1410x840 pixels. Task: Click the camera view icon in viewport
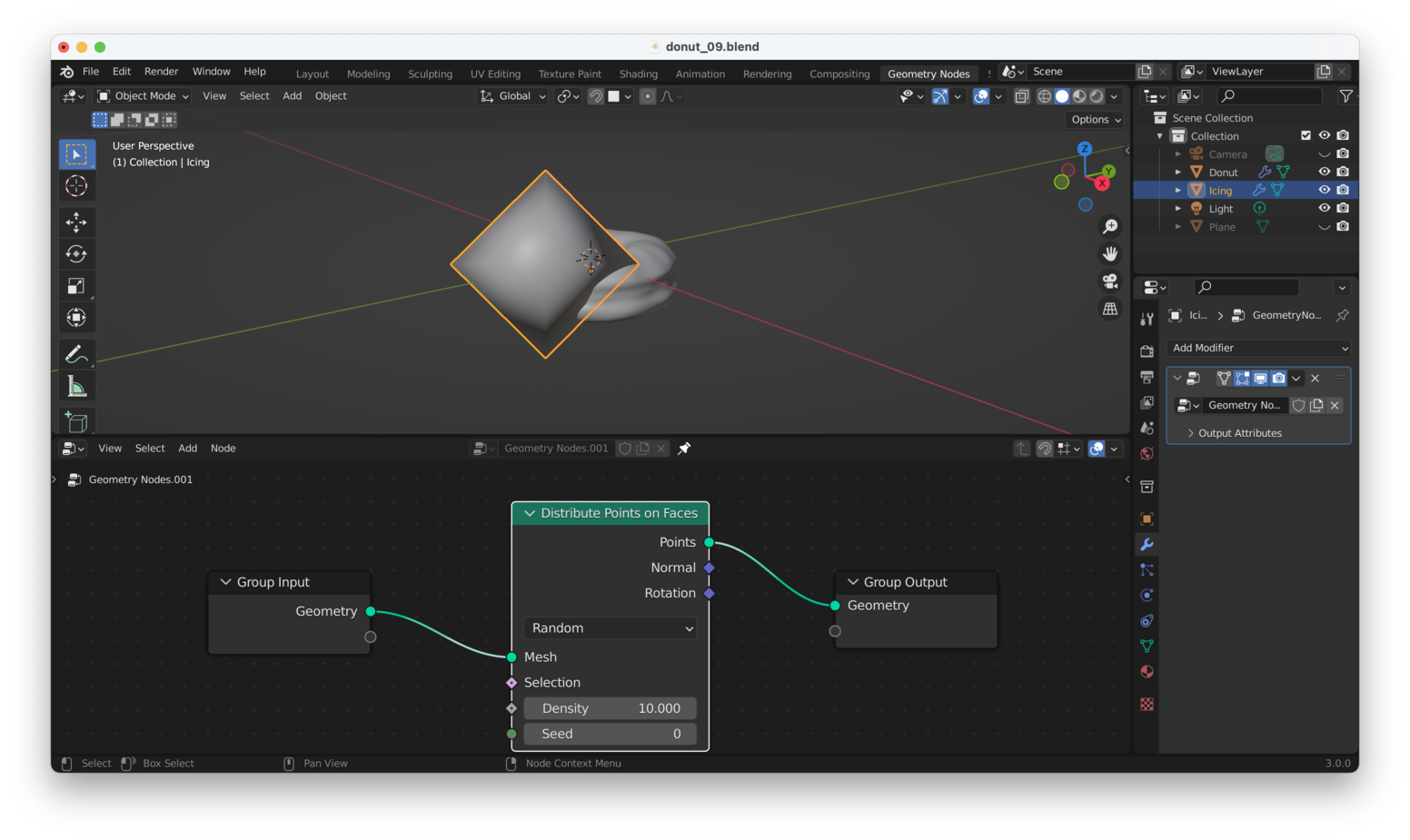click(x=1109, y=282)
